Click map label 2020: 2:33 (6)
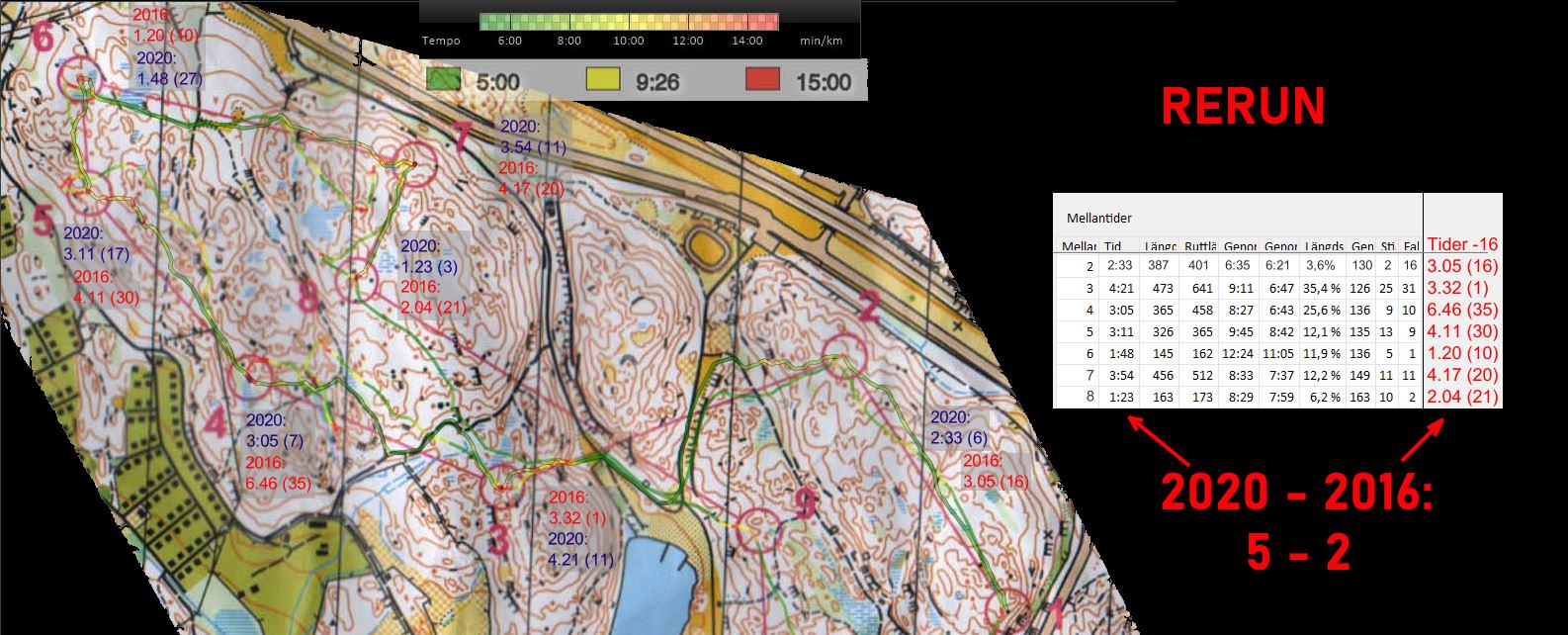This screenshot has height=635, width=1568. (959, 427)
